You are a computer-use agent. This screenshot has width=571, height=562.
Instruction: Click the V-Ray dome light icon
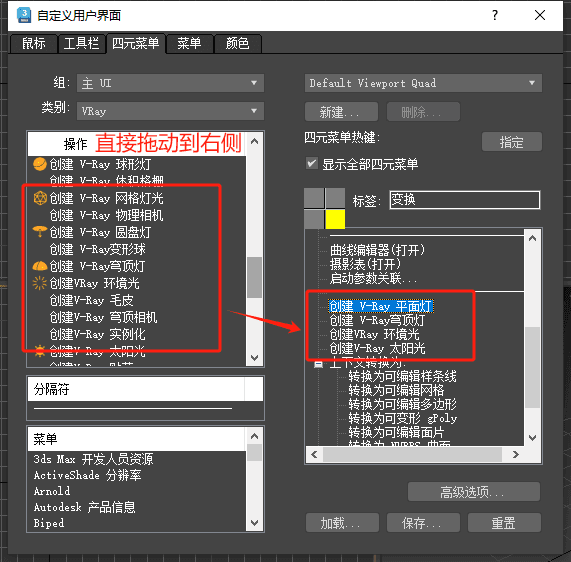pos(40,266)
